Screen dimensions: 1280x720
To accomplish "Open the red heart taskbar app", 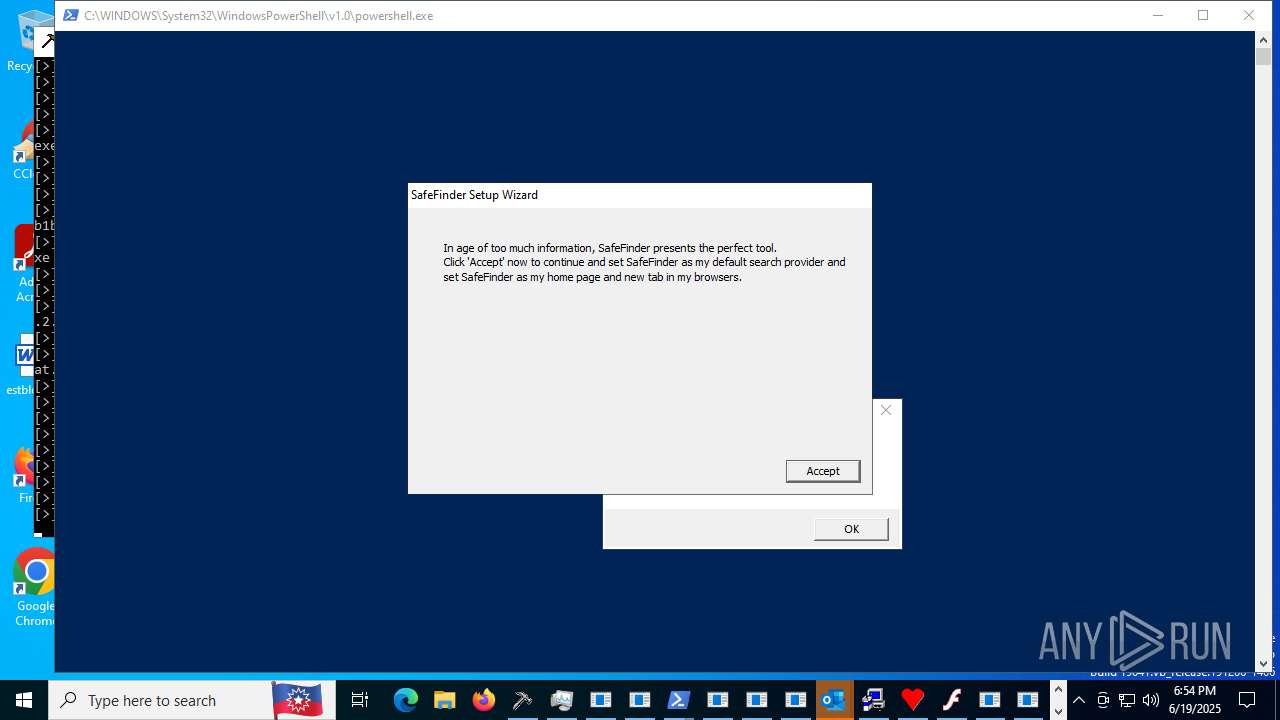I will [x=912, y=700].
